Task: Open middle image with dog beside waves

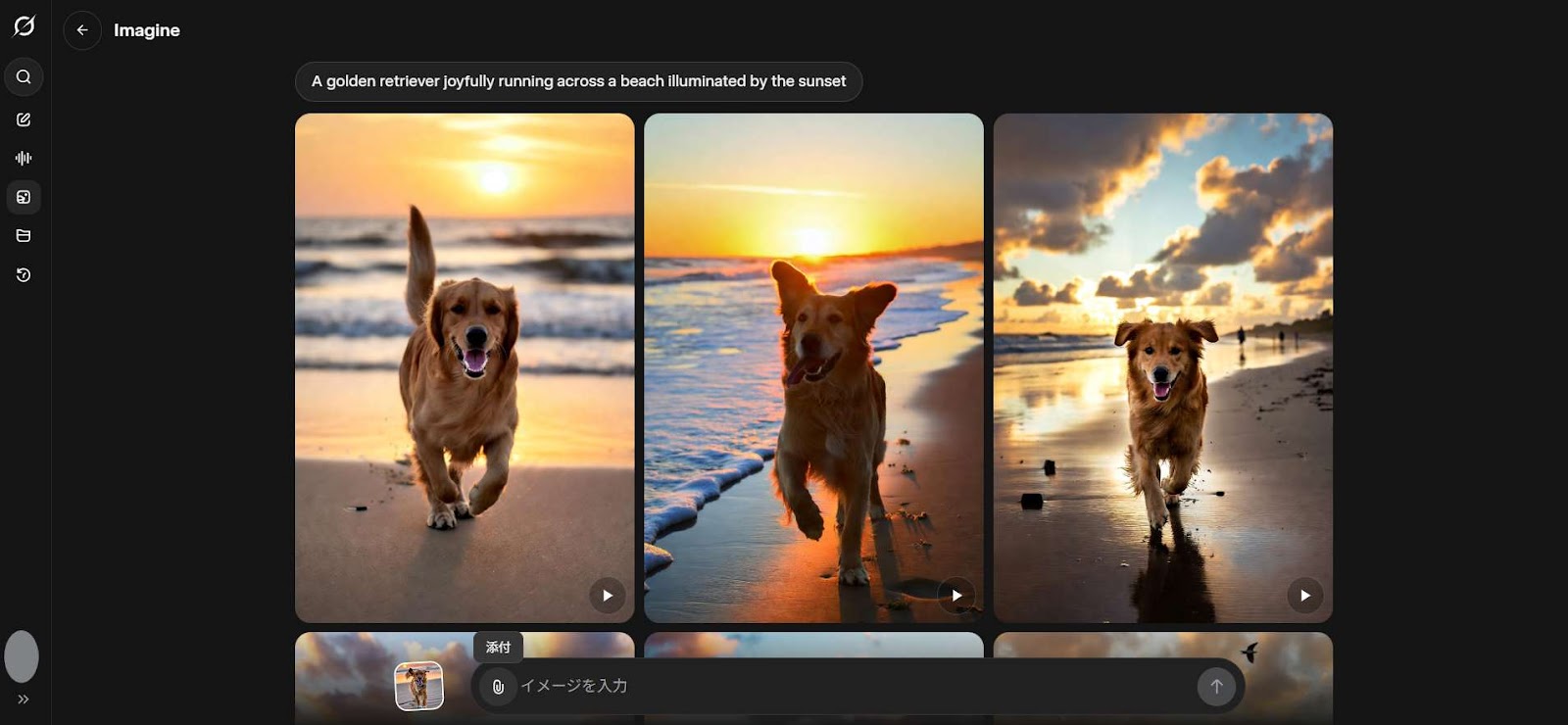Action: click(813, 367)
